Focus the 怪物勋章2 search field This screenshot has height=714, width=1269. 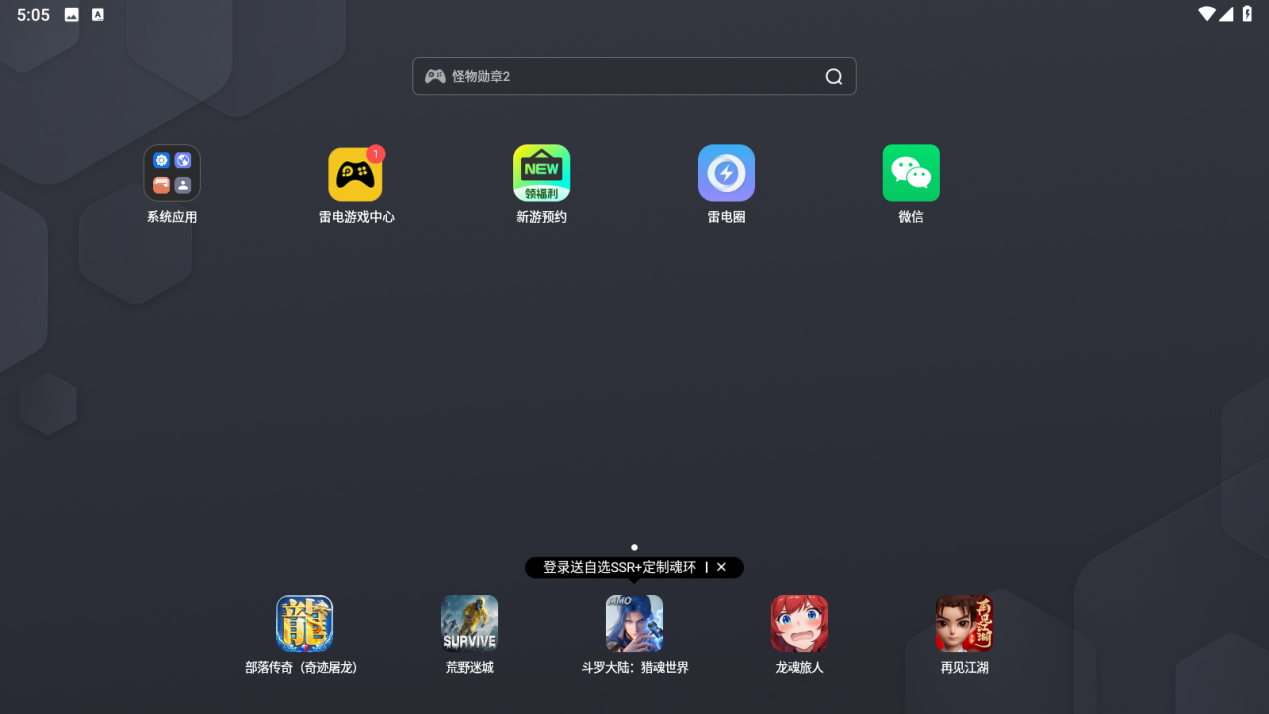[x=634, y=76]
